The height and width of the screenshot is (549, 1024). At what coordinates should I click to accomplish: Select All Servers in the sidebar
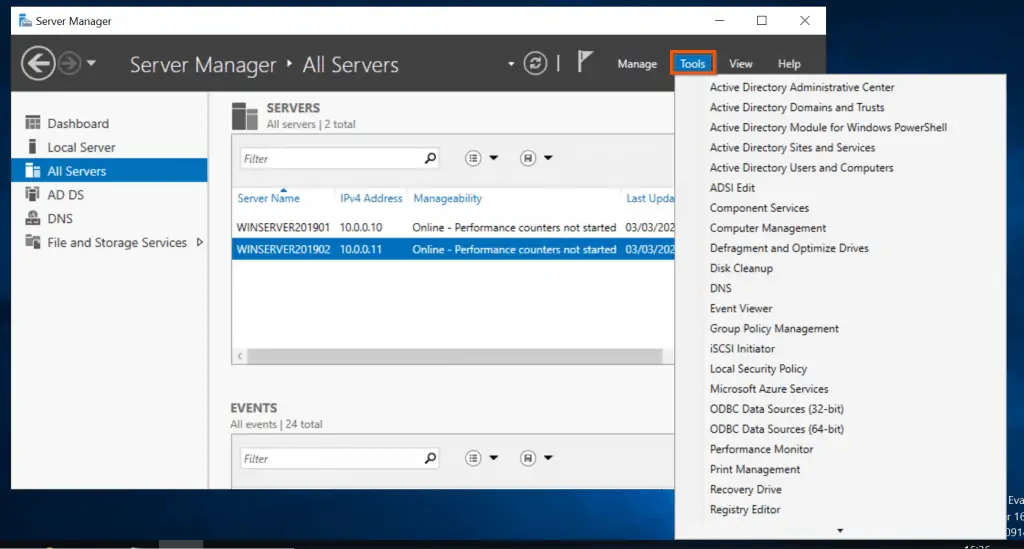click(109, 171)
